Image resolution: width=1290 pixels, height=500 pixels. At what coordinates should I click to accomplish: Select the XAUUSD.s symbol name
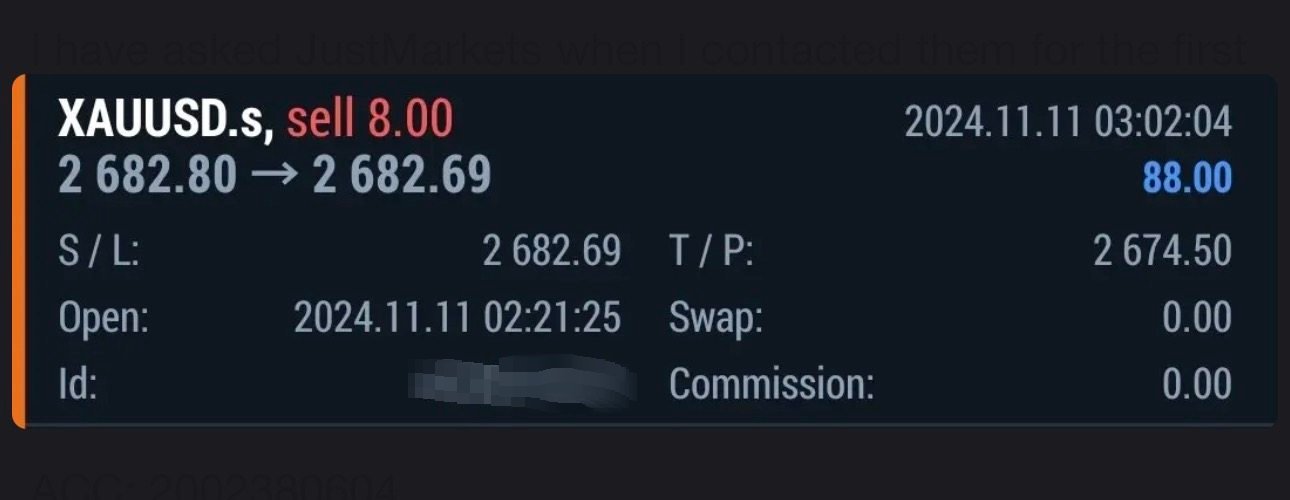click(x=166, y=121)
